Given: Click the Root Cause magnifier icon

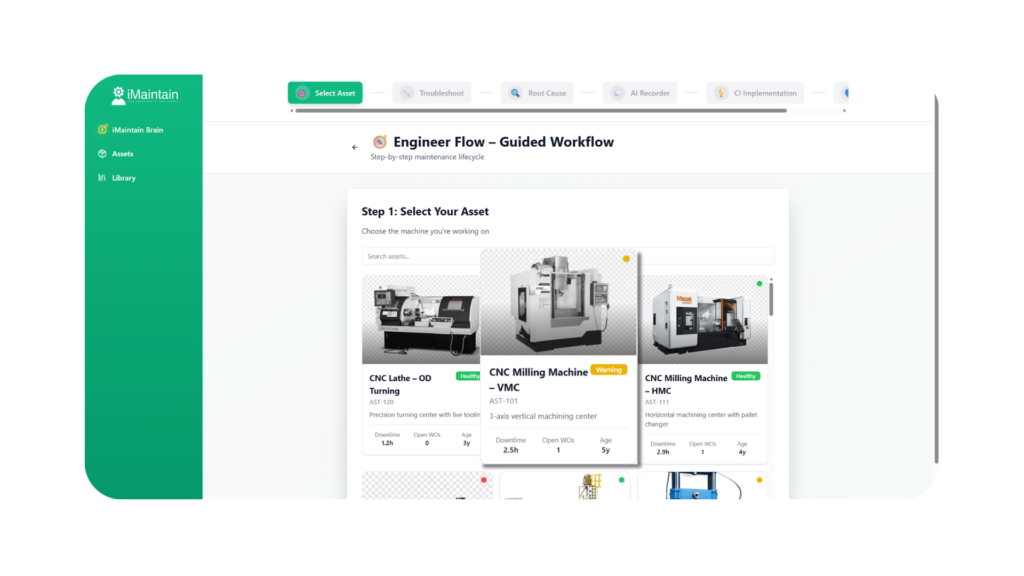Looking at the screenshot, I should [x=515, y=93].
